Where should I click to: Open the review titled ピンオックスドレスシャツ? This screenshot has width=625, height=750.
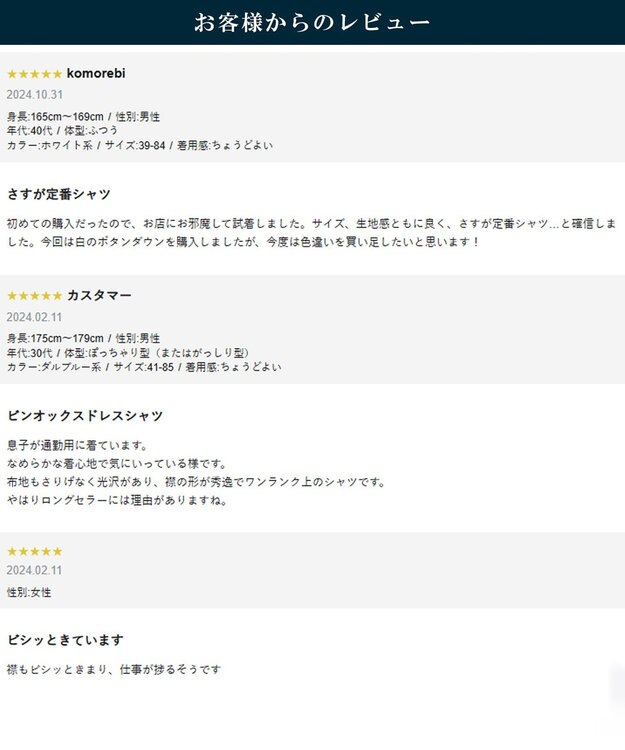(84, 416)
